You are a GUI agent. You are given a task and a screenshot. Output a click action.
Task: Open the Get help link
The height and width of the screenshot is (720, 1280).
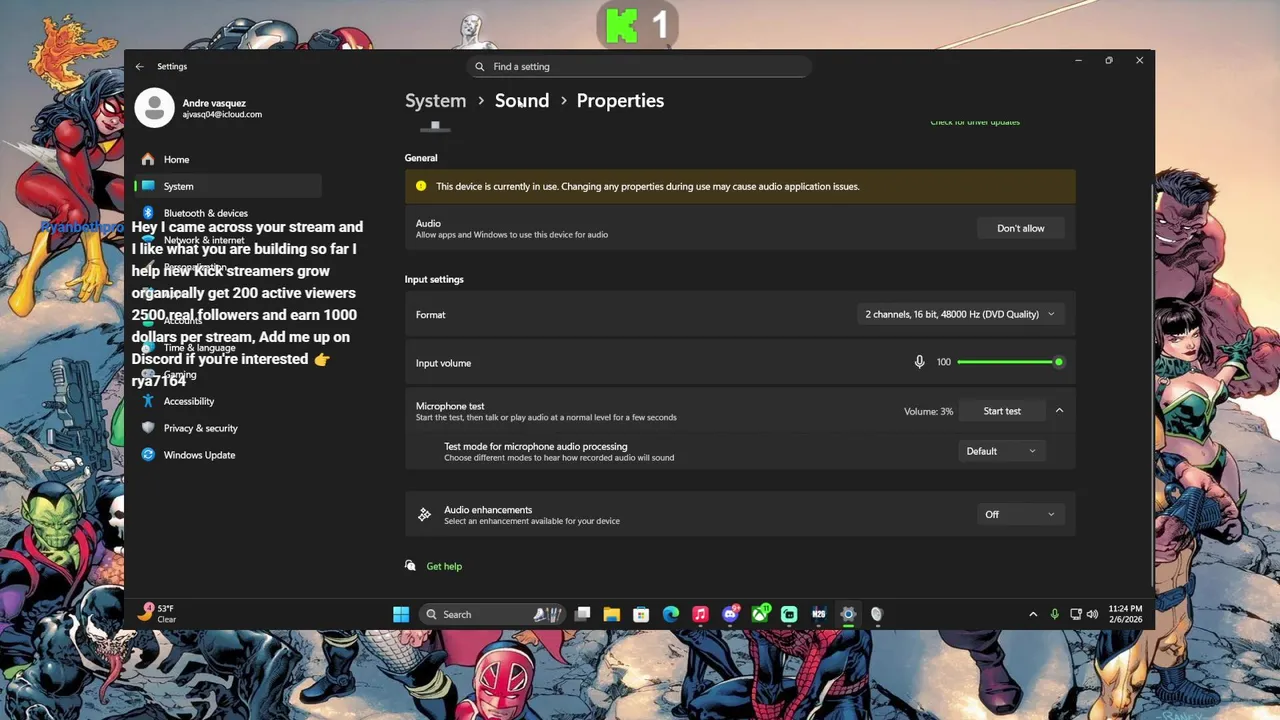tap(444, 566)
